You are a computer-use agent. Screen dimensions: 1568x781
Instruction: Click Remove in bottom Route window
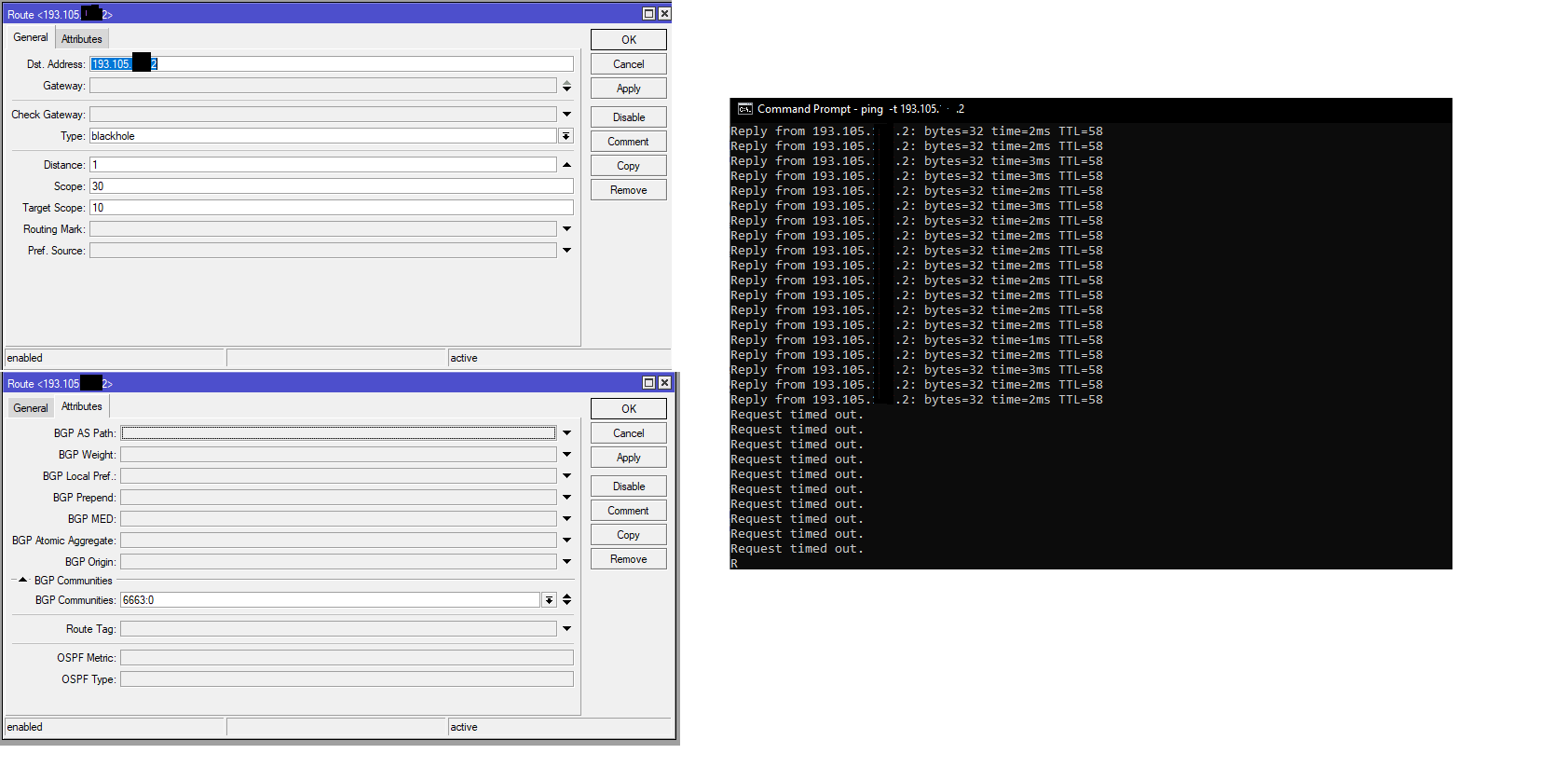pyautogui.click(x=629, y=559)
